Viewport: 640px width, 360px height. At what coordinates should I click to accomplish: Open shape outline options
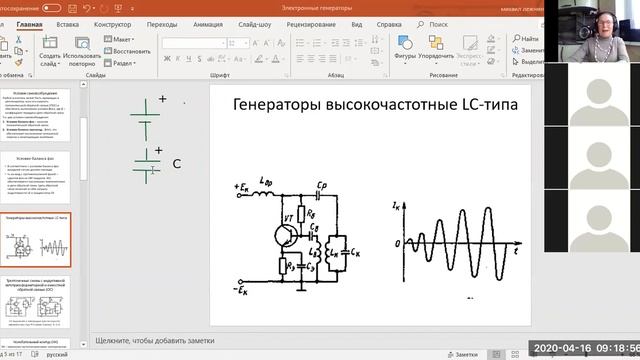coord(492,50)
